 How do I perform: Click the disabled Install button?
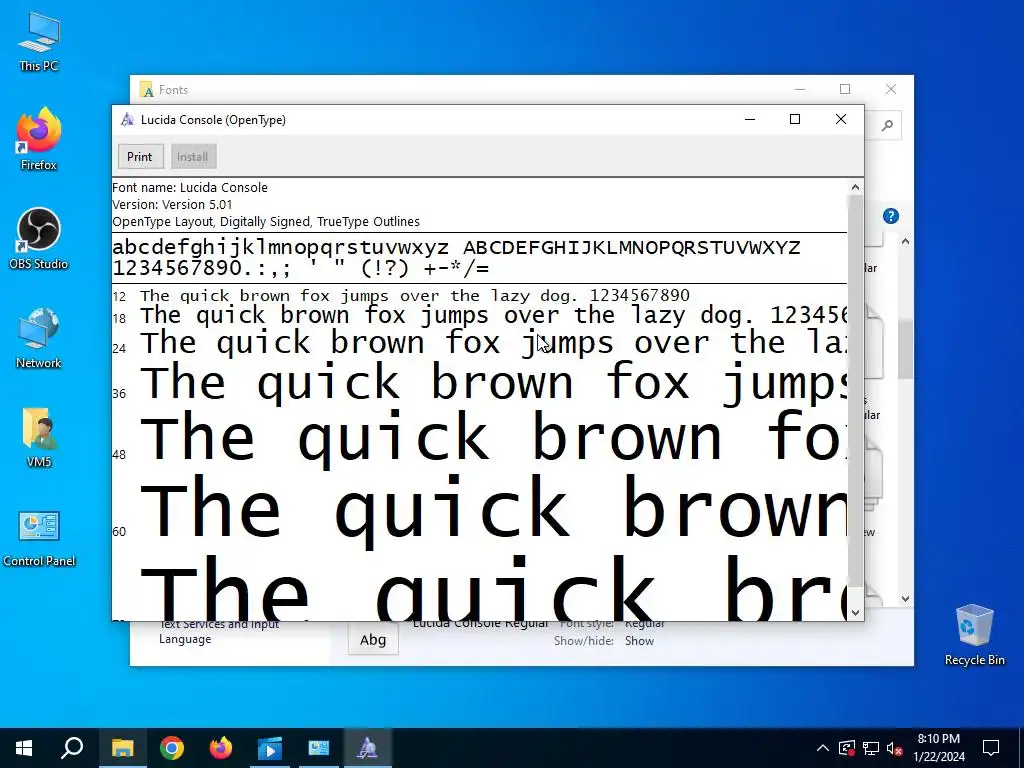(x=192, y=157)
